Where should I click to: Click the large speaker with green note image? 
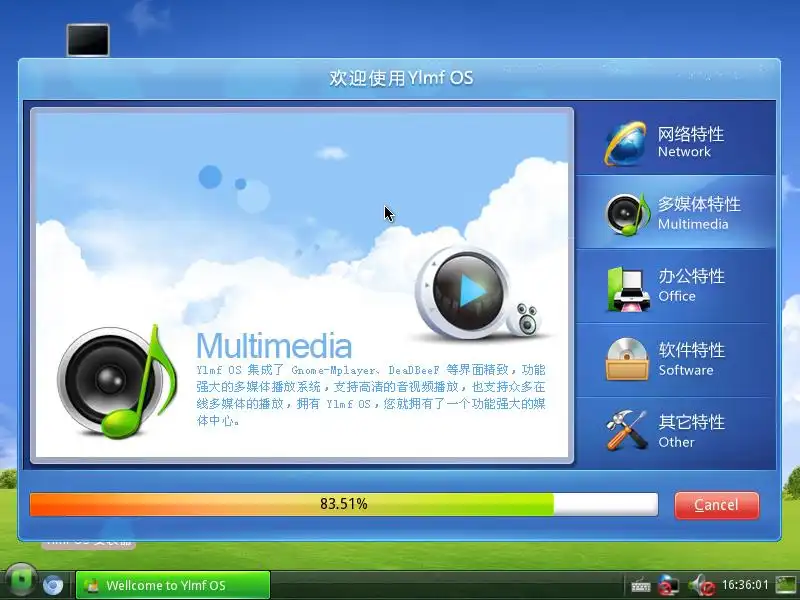coord(117,381)
